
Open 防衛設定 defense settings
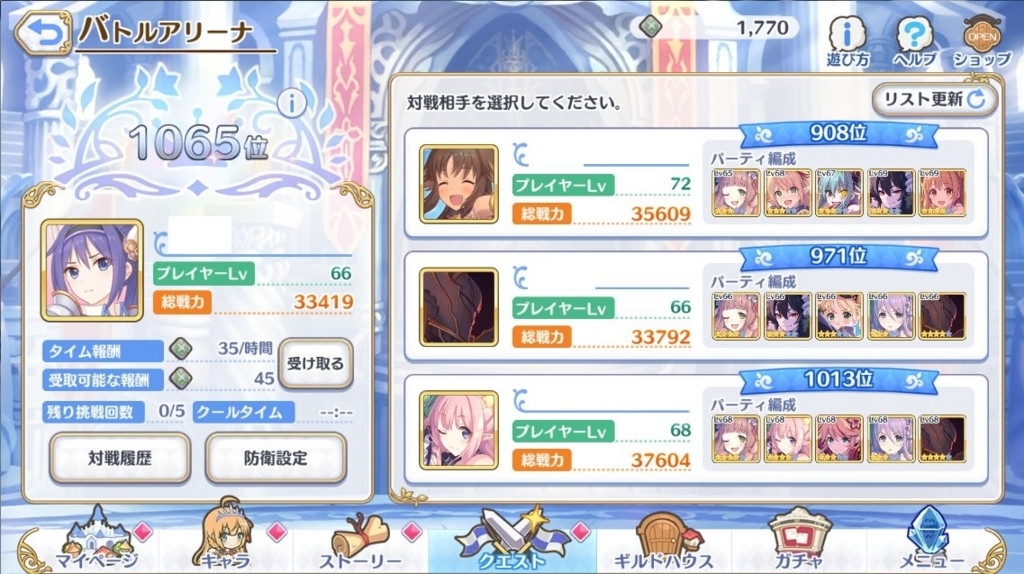point(276,458)
